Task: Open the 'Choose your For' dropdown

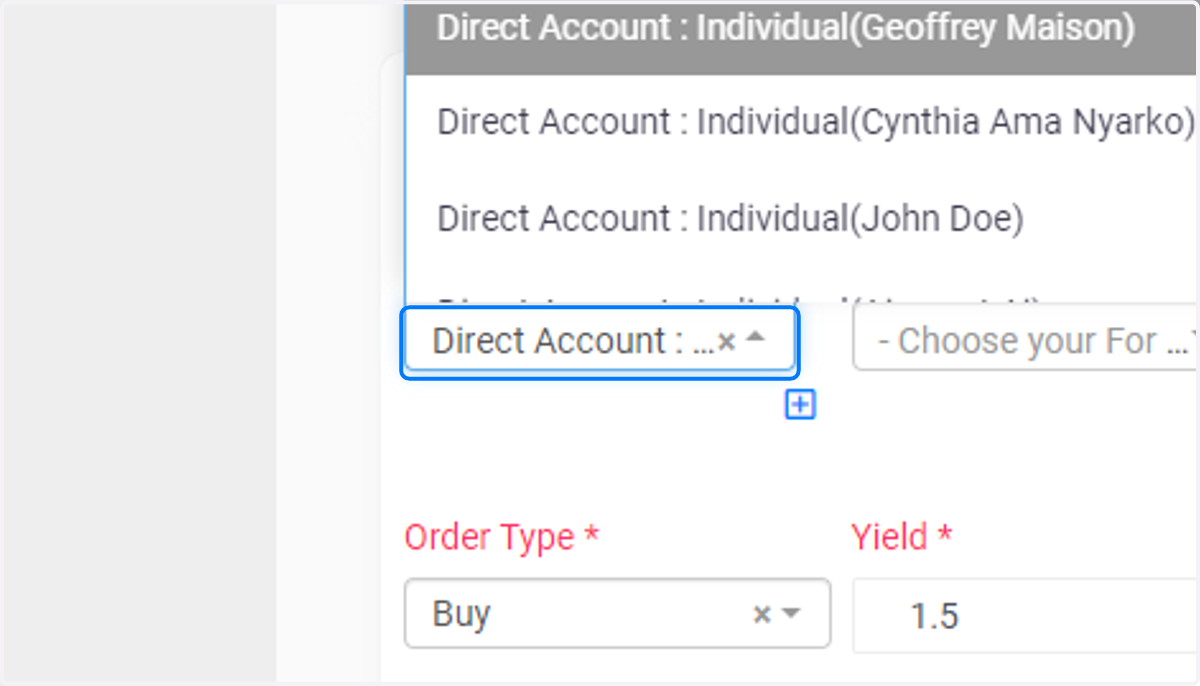Action: (1026, 342)
